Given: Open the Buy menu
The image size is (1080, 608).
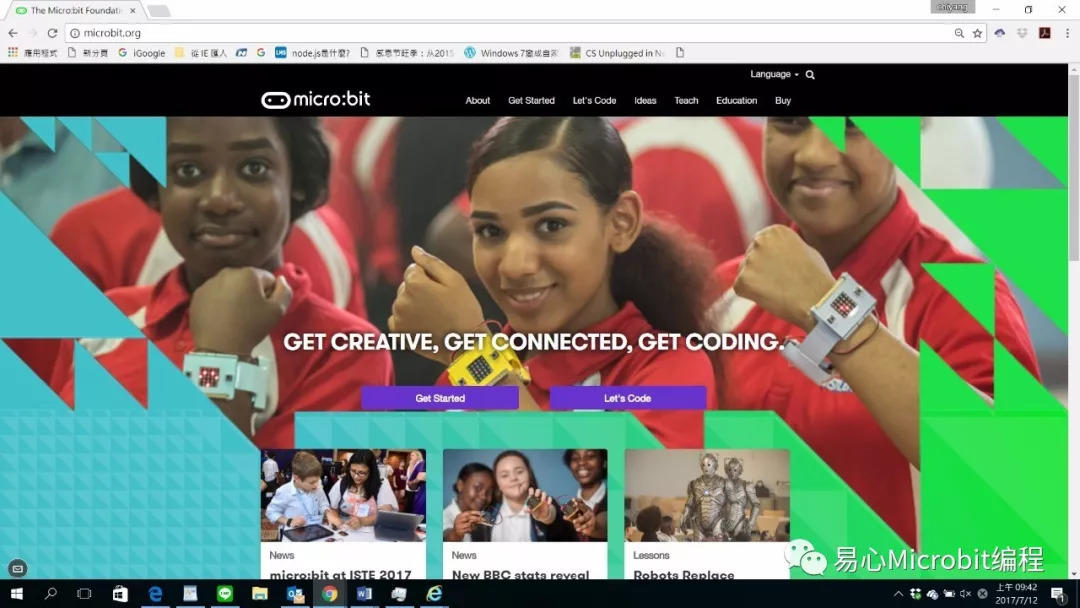Looking at the screenshot, I should click(782, 101).
